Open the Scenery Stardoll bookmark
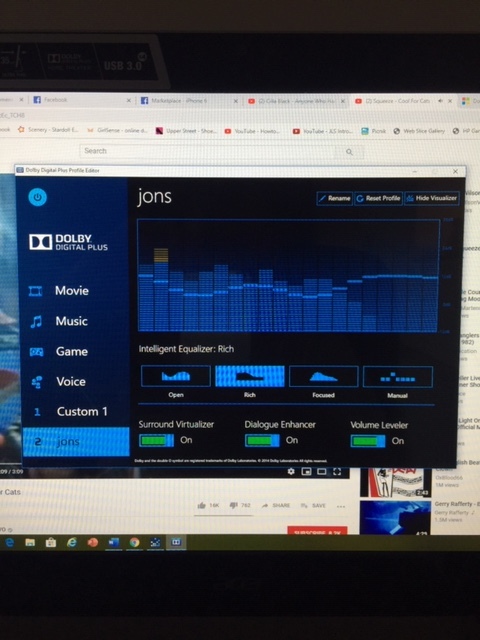Image resolution: width=480 pixels, height=640 pixels. tap(48, 130)
